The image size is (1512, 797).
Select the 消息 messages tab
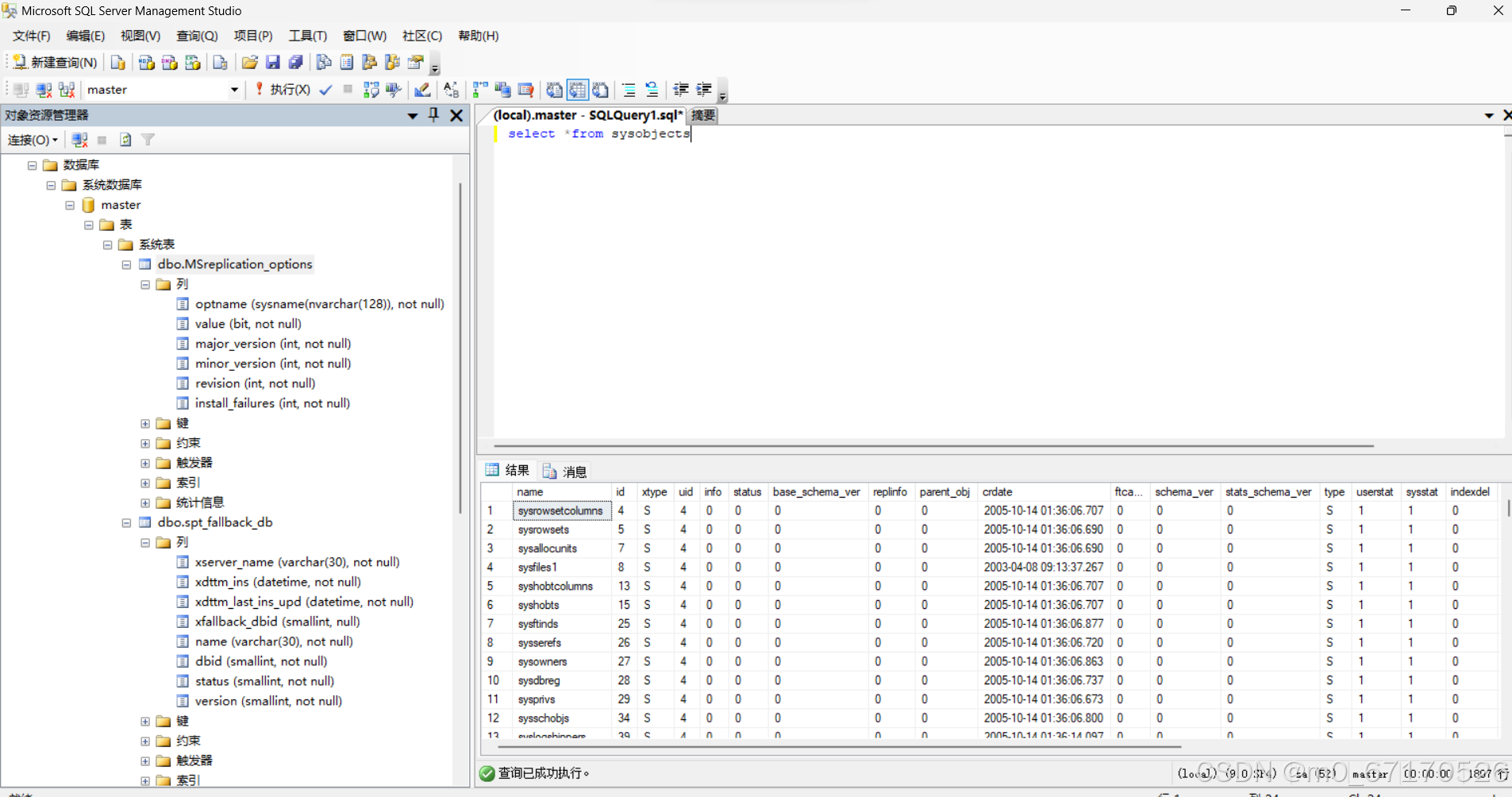point(565,472)
